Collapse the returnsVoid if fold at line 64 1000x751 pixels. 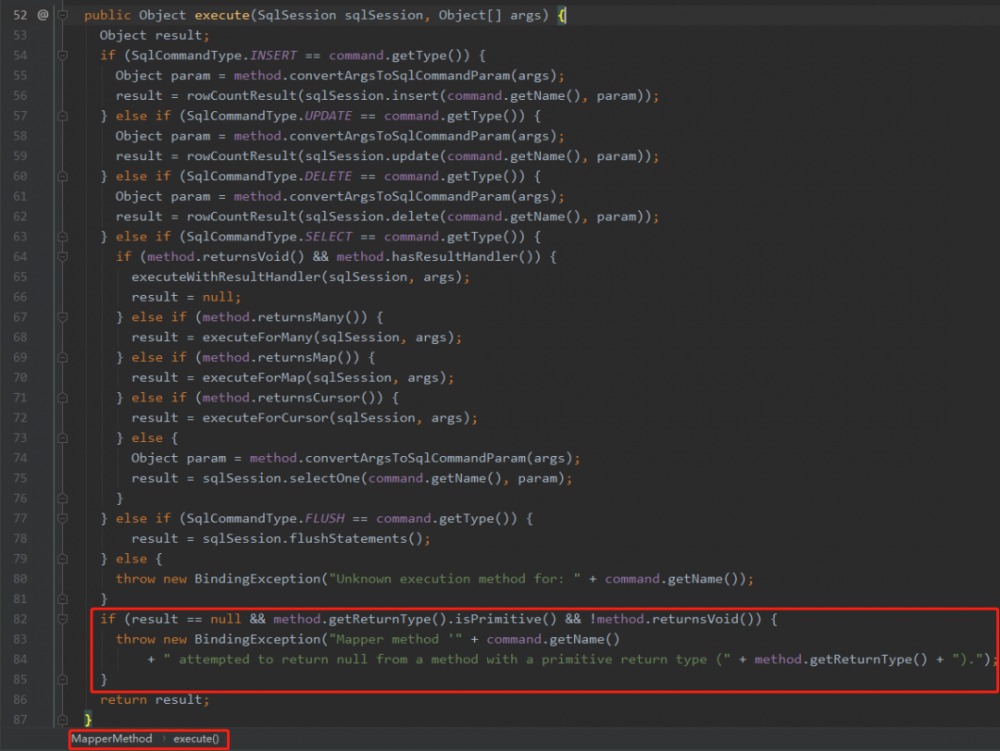point(62,257)
